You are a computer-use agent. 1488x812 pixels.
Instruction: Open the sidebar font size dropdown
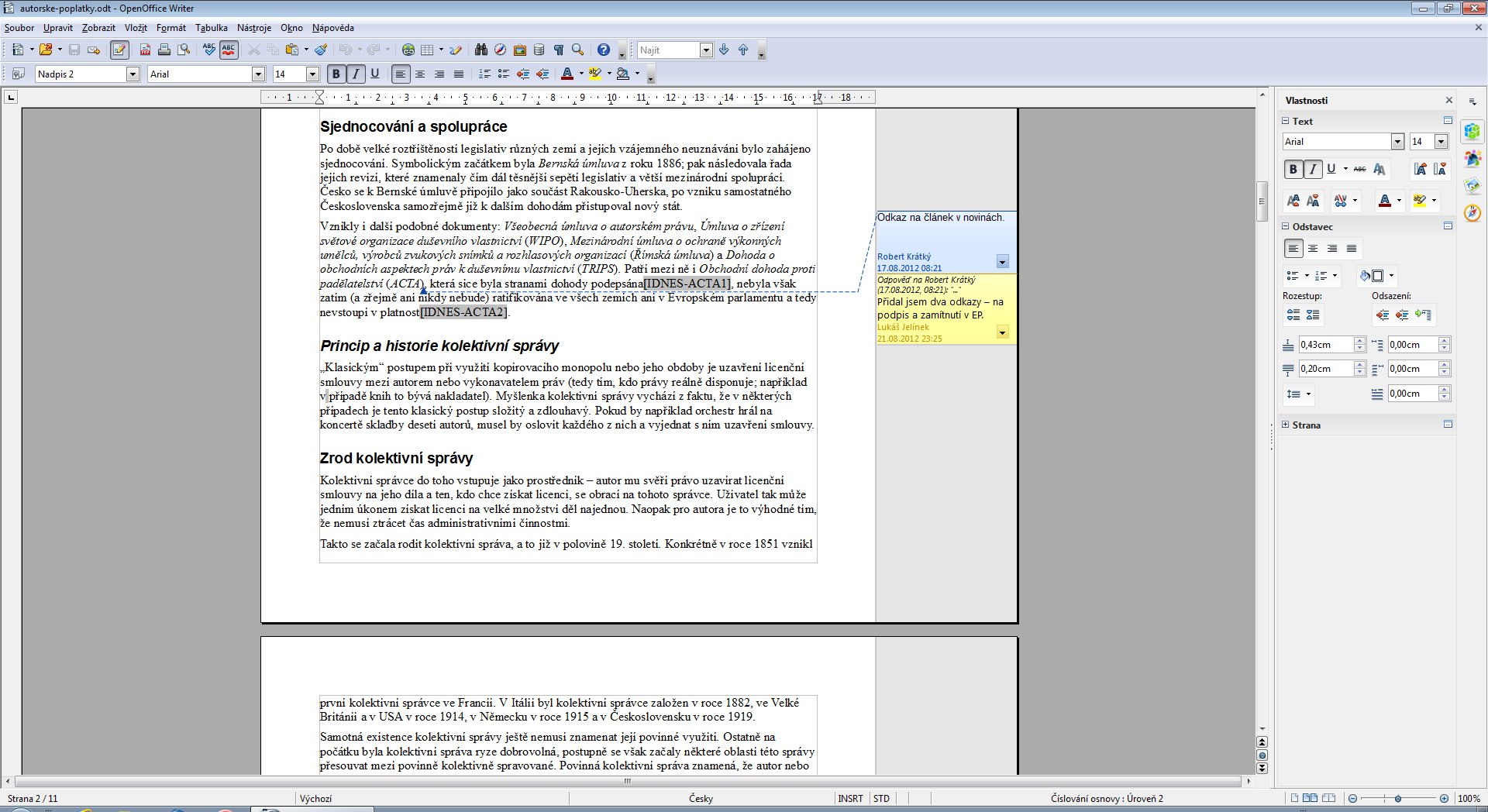(x=1441, y=142)
